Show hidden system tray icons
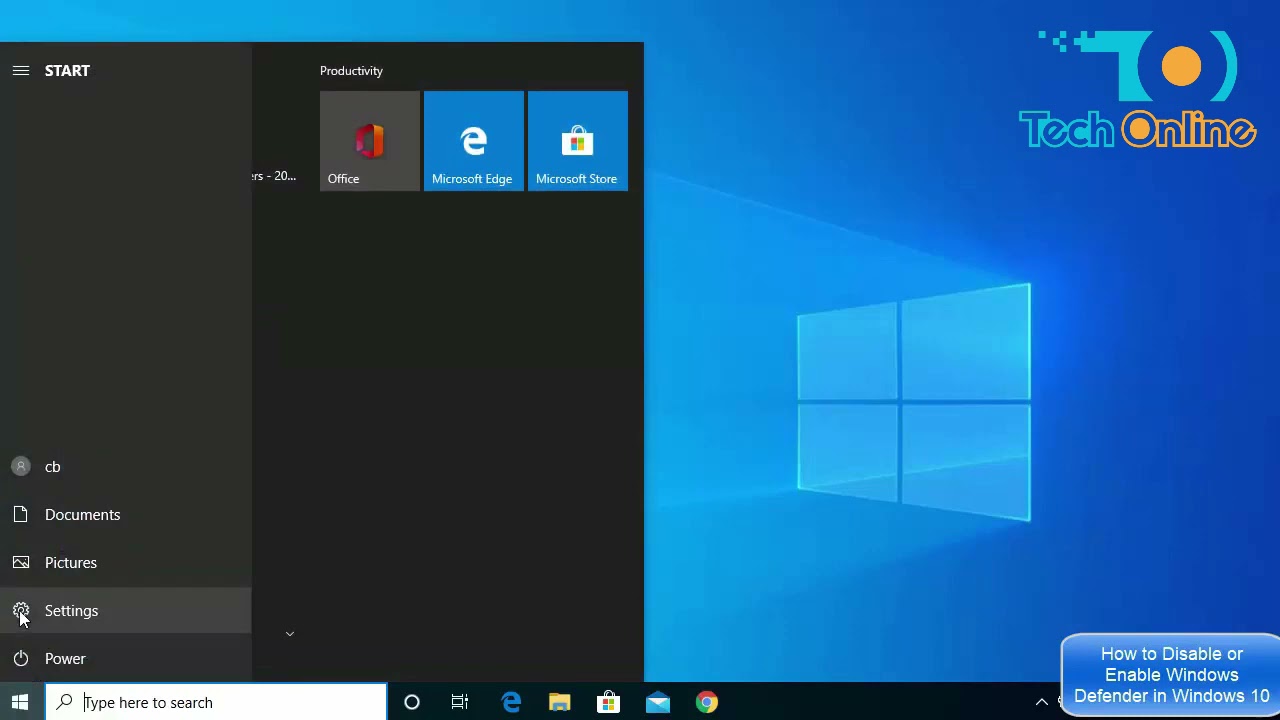Viewport: 1280px width, 720px height. [x=1041, y=702]
